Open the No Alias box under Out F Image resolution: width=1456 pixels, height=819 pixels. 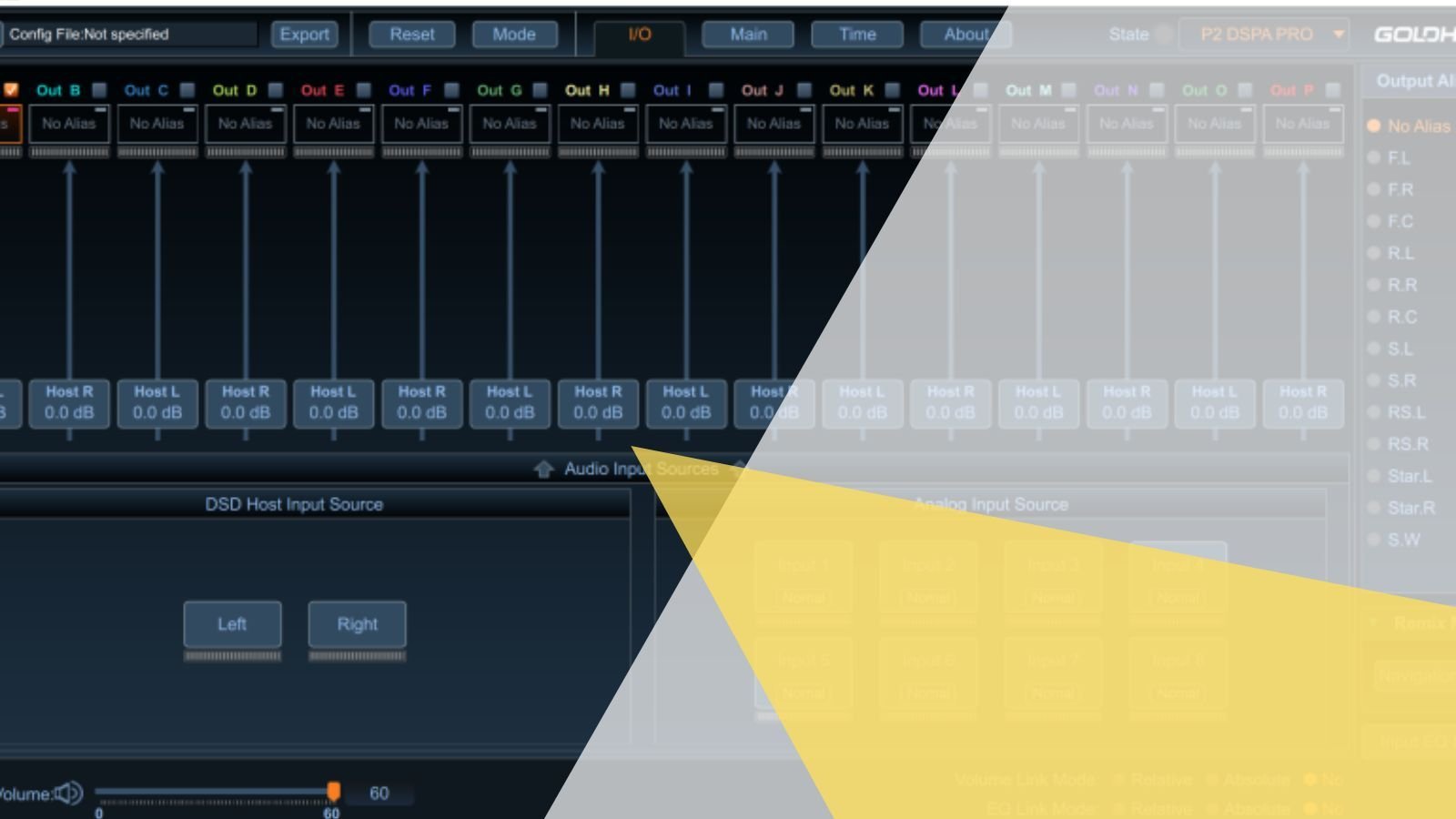(420, 124)
